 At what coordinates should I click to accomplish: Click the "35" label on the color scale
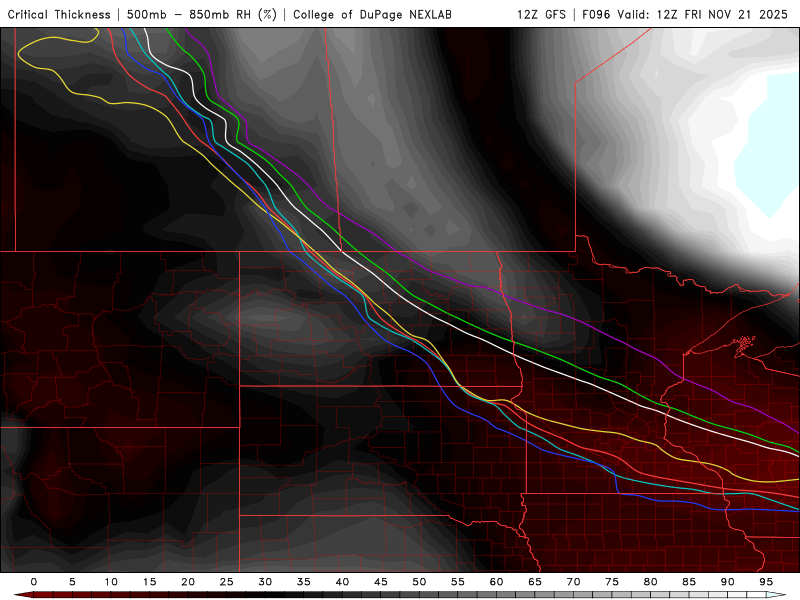tap(304, 582)
